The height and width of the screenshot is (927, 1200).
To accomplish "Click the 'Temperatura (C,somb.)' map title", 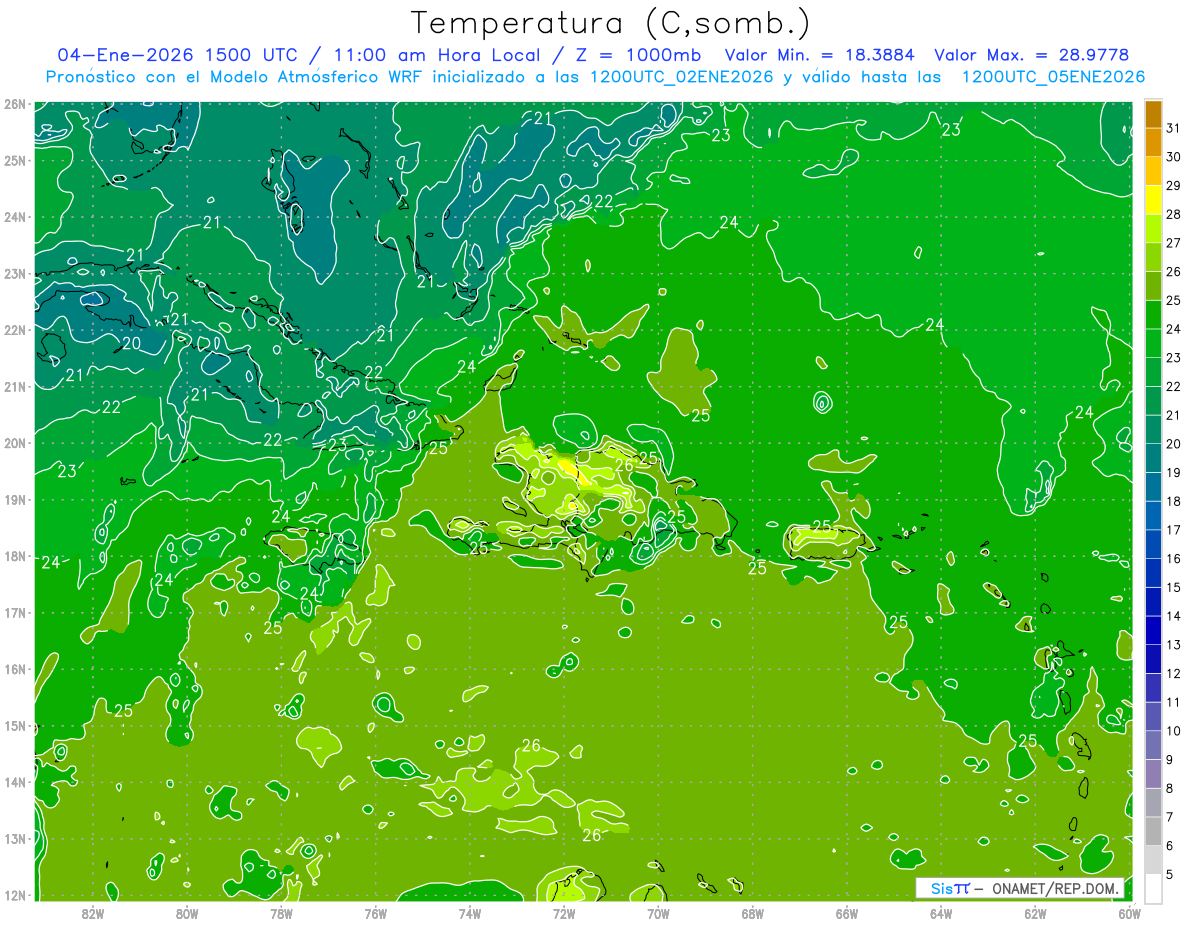I will coord(611,24).
